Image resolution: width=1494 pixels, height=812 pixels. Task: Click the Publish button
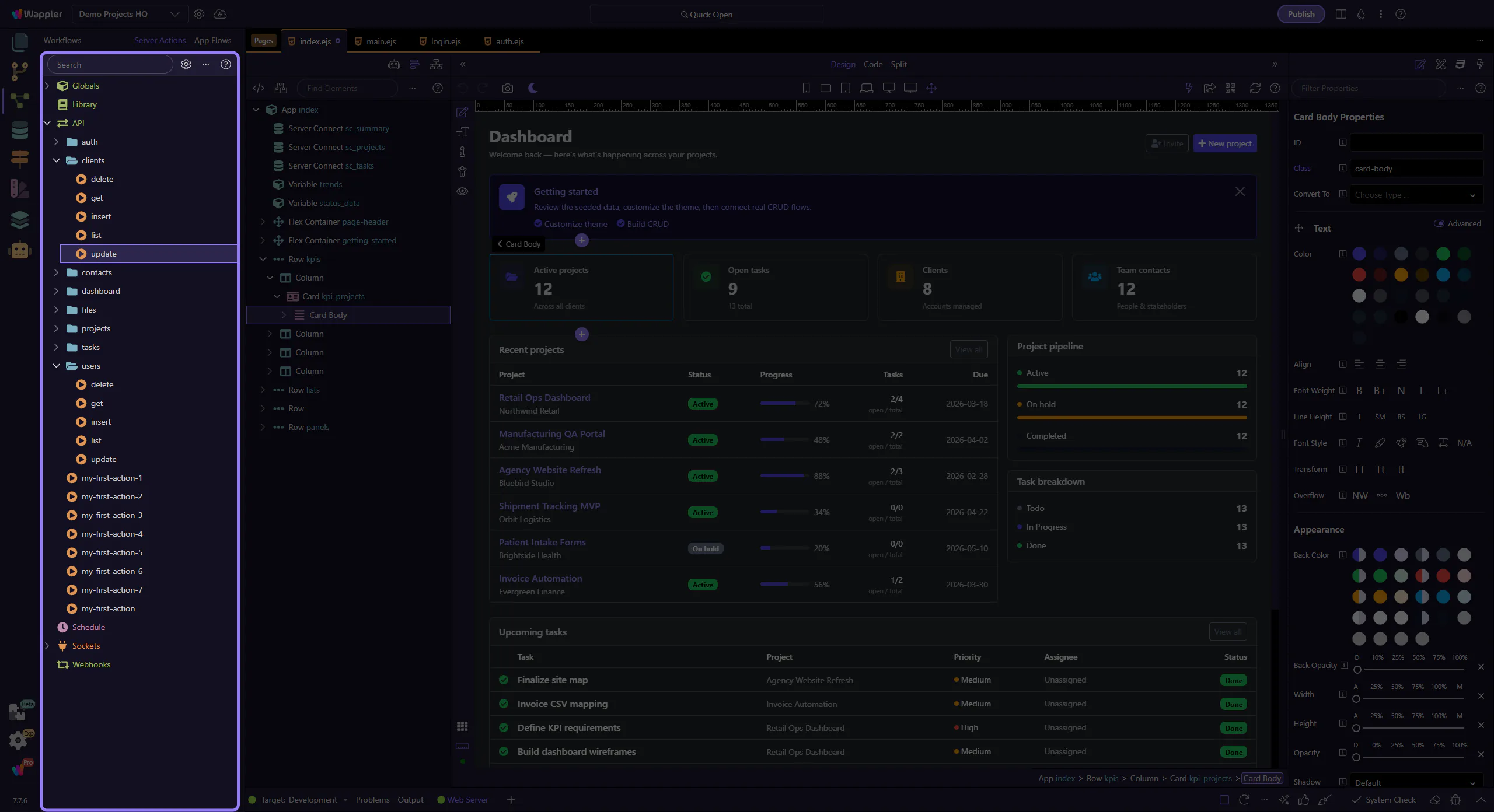[1301, 14]
